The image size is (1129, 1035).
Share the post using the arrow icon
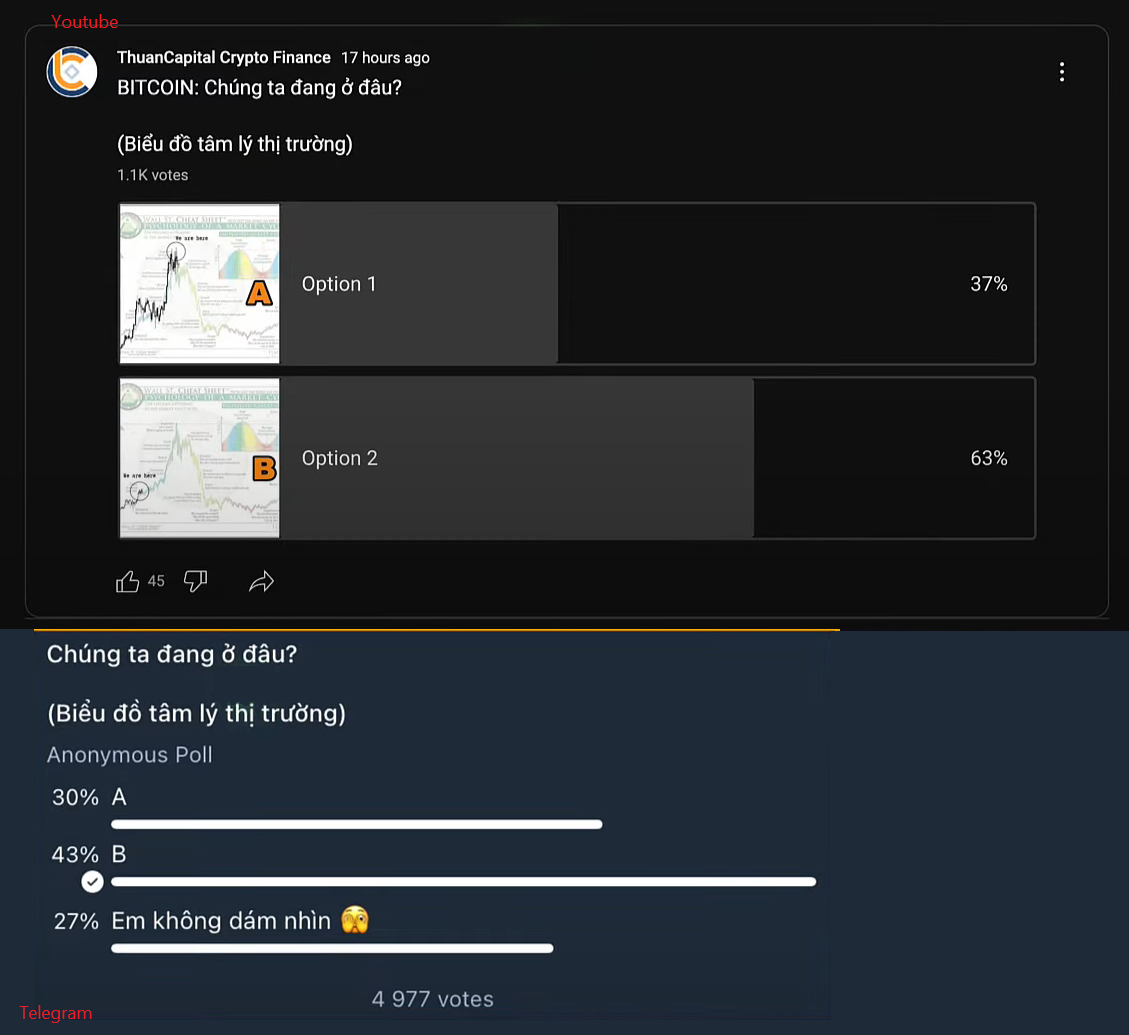tap(261, 581)
